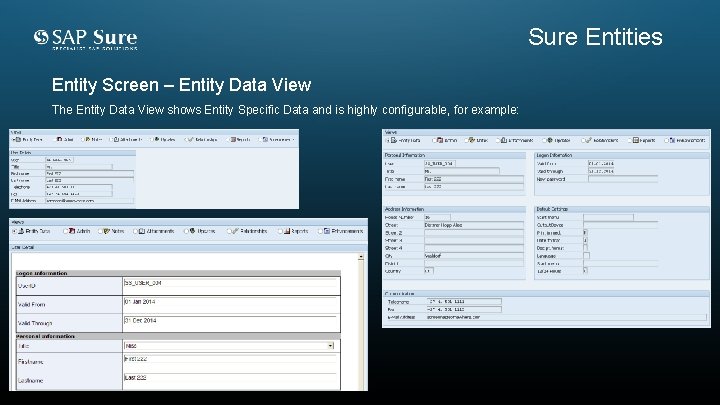Click Admin icon in right panel

(x=440, y=140)
